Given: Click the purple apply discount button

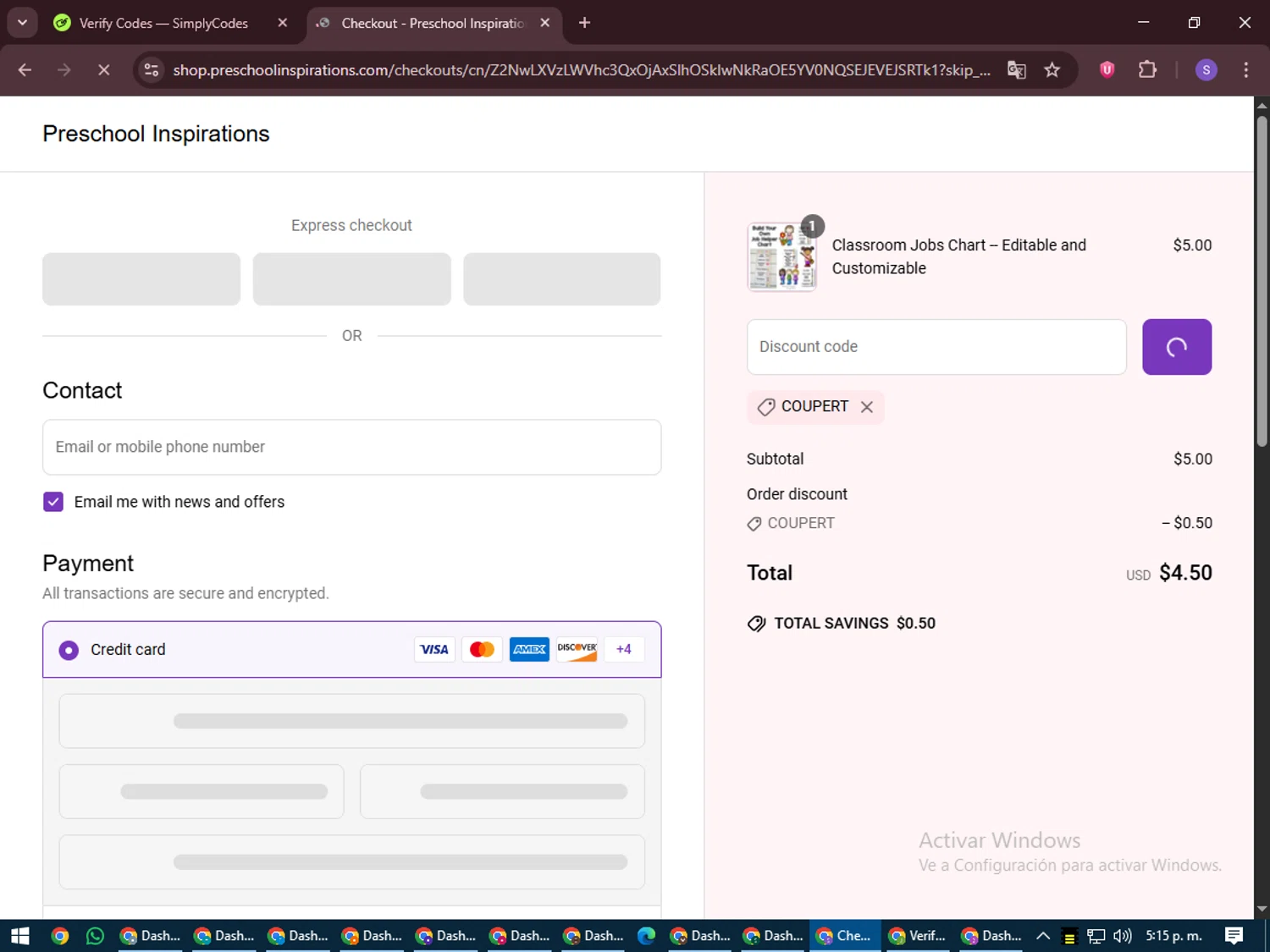Looking at the screenshot, I should (1177, 347).
